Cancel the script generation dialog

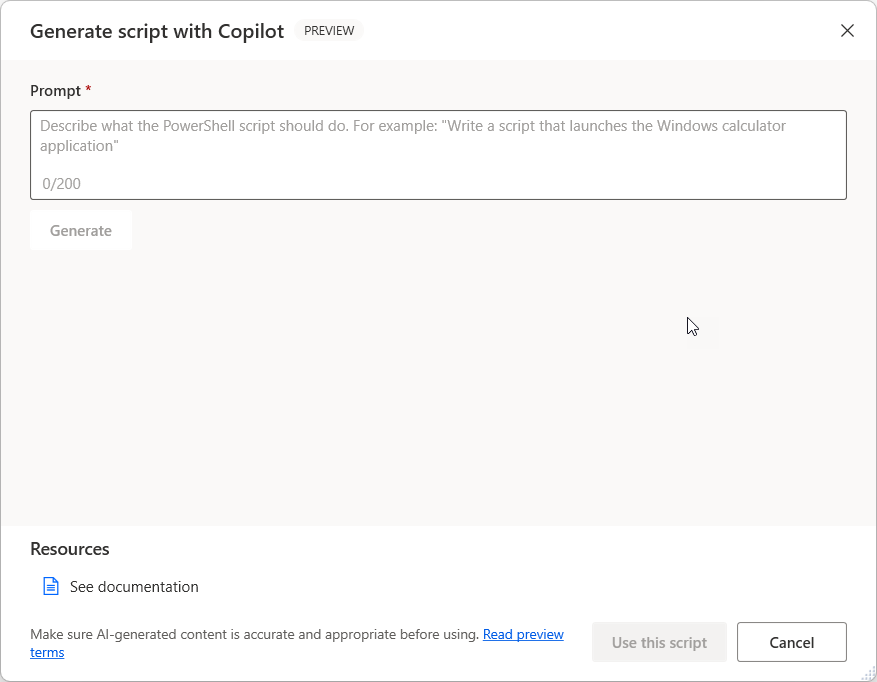791,642
